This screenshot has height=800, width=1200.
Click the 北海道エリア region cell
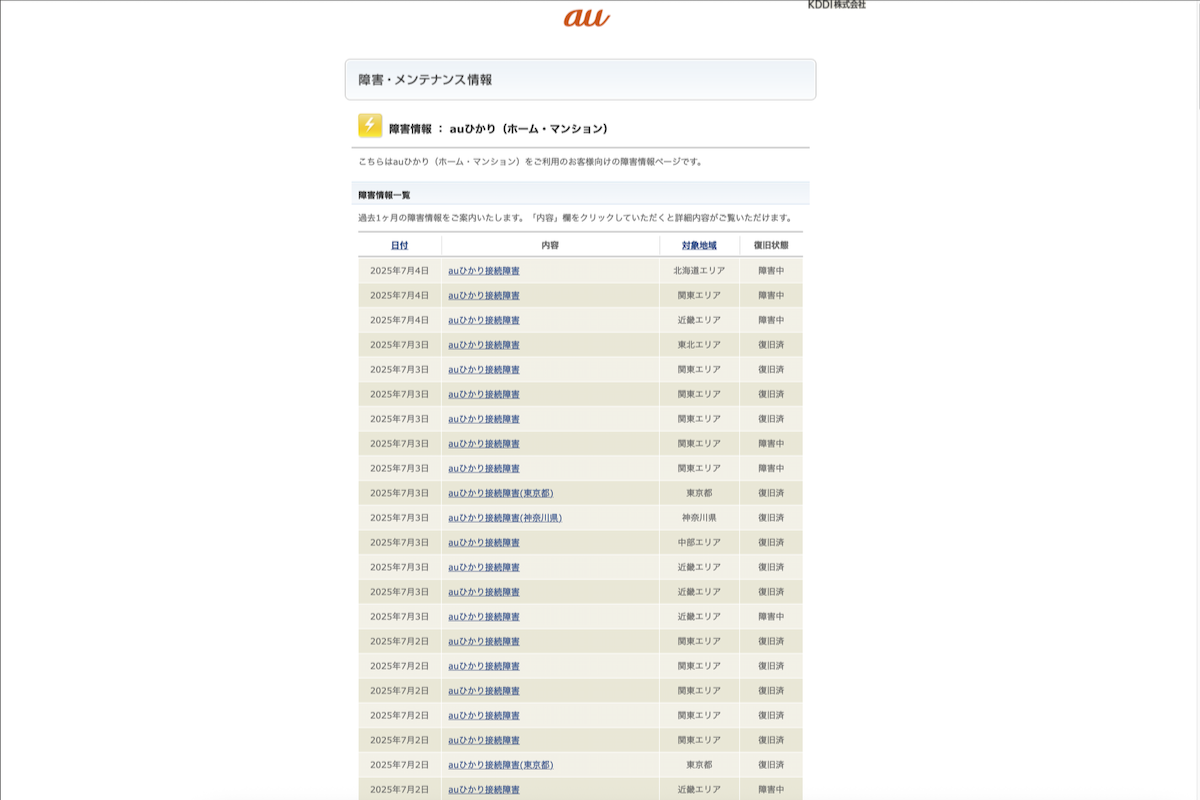coord(699,271)
